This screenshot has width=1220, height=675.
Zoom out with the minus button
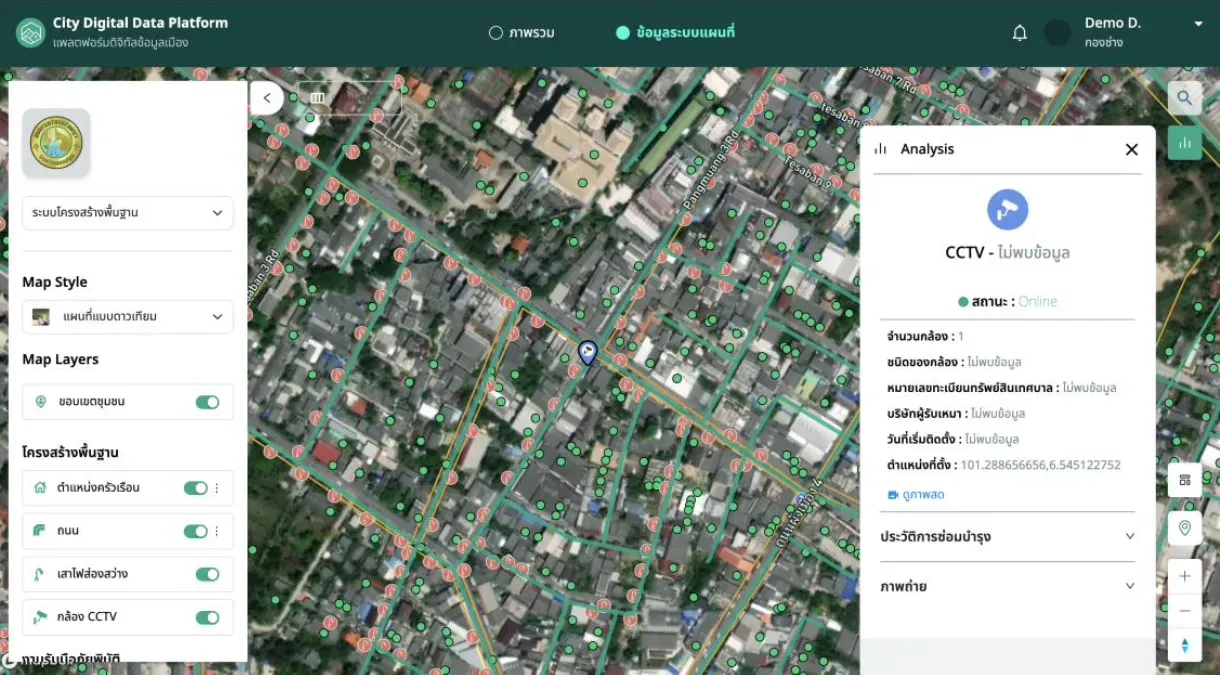tap(1184, 611)
